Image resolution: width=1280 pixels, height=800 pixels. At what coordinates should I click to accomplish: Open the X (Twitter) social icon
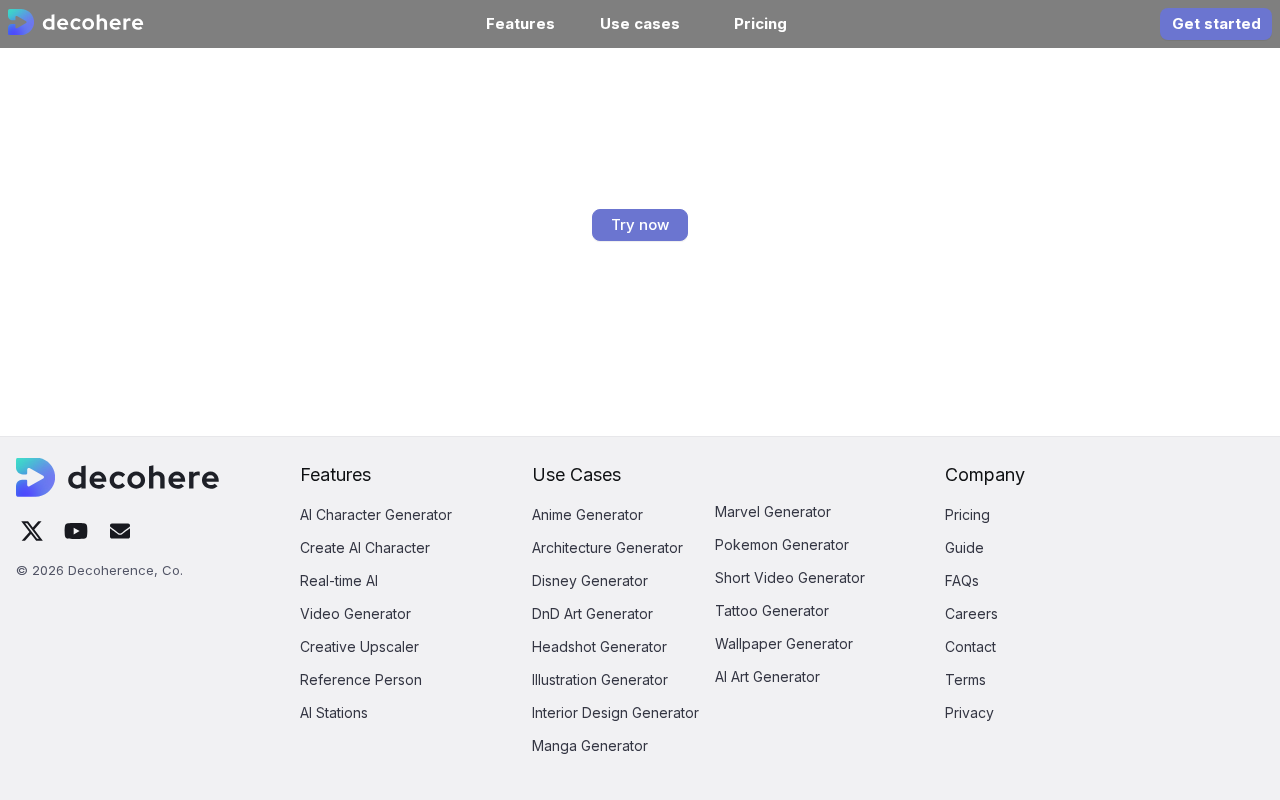32,531
